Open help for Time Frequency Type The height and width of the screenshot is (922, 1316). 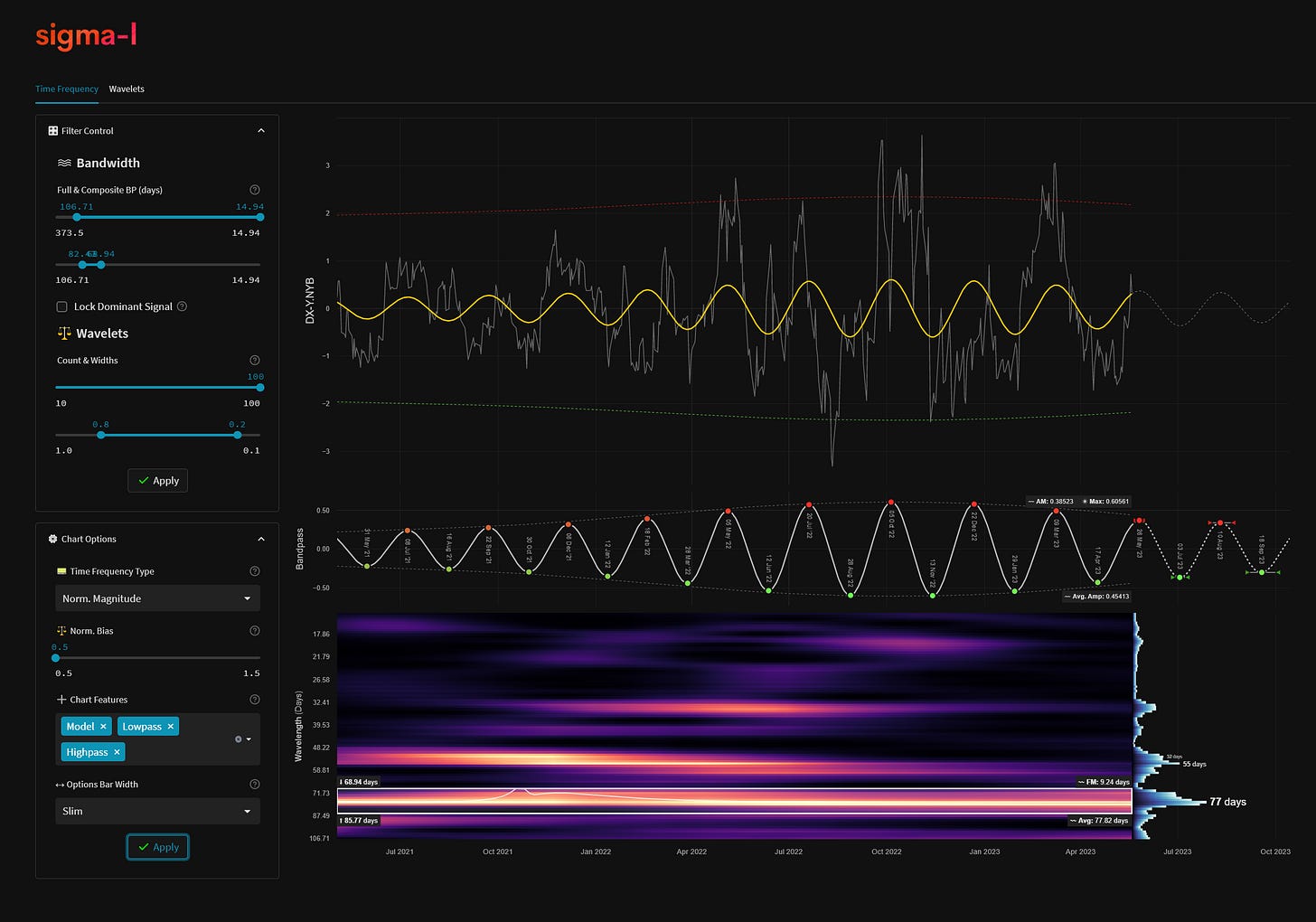tap(255, 571)
